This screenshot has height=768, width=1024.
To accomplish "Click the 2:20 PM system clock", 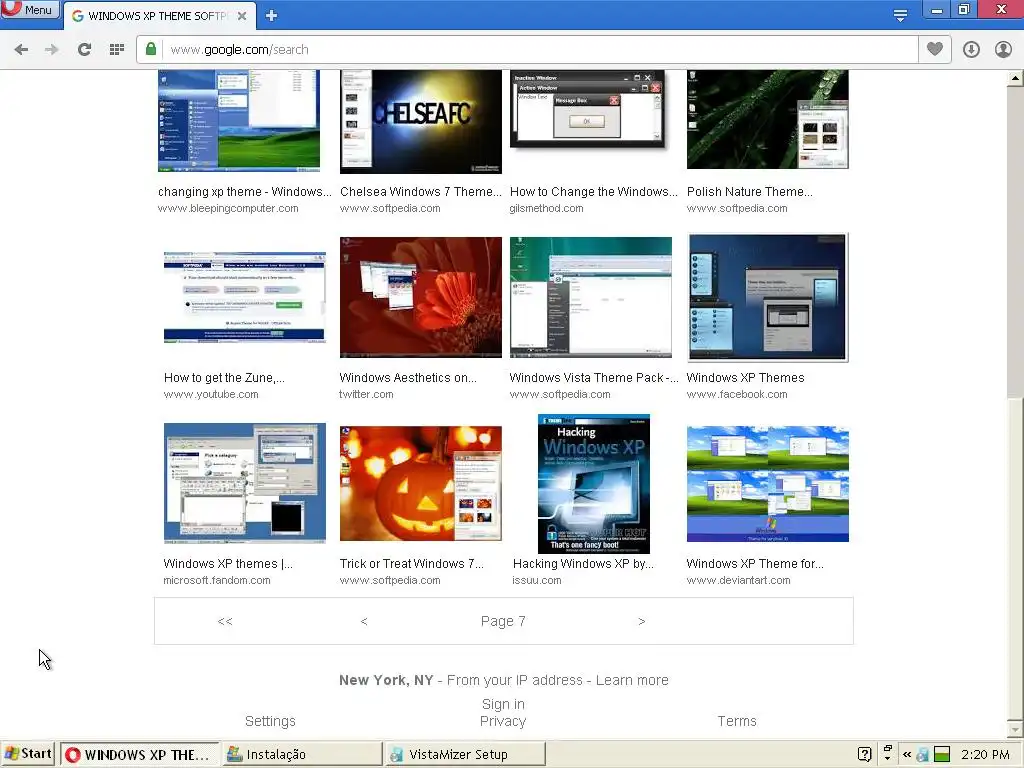I will [x=985, y=754].
